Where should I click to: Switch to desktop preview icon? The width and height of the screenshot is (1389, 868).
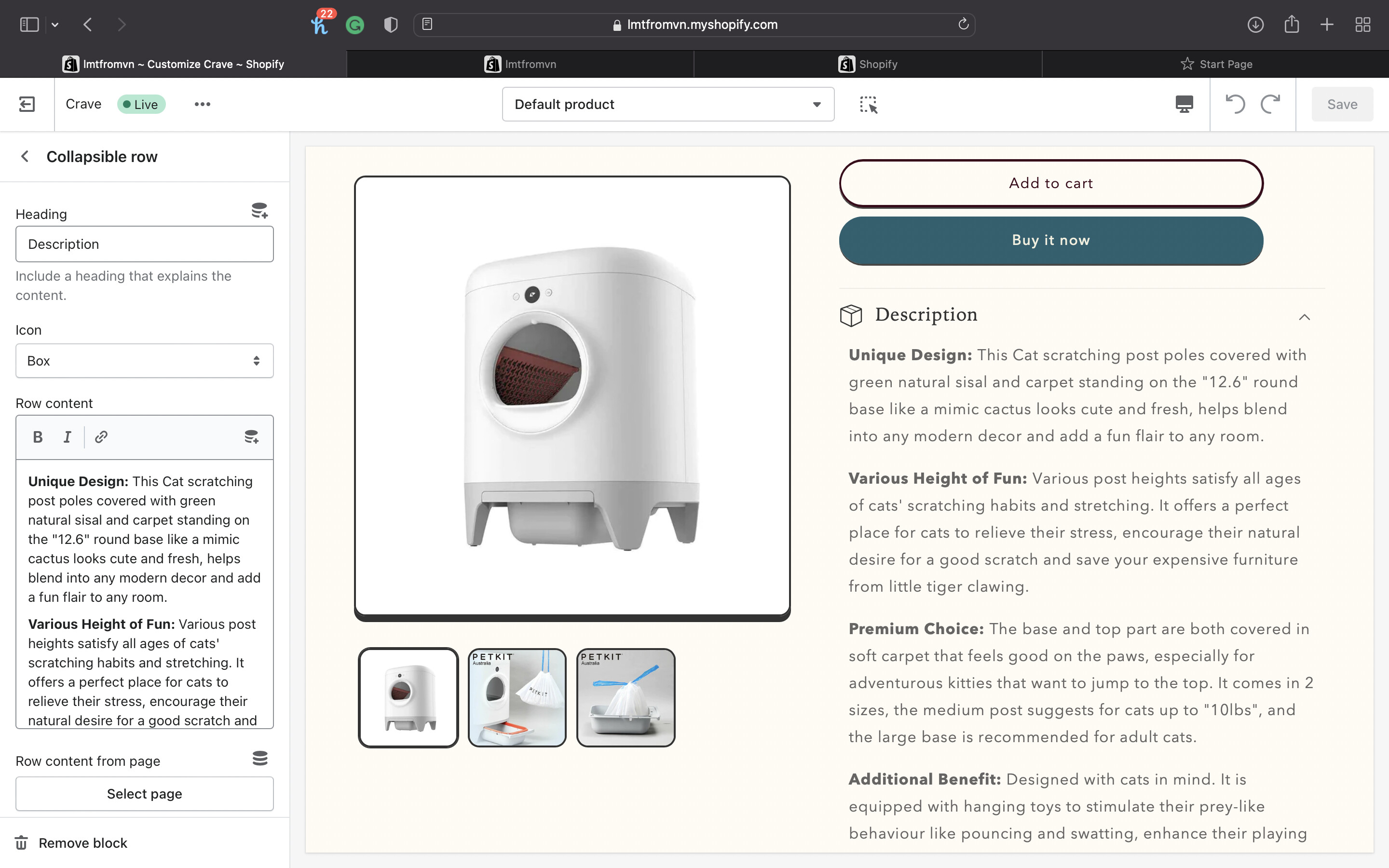tap(1184, 104)
